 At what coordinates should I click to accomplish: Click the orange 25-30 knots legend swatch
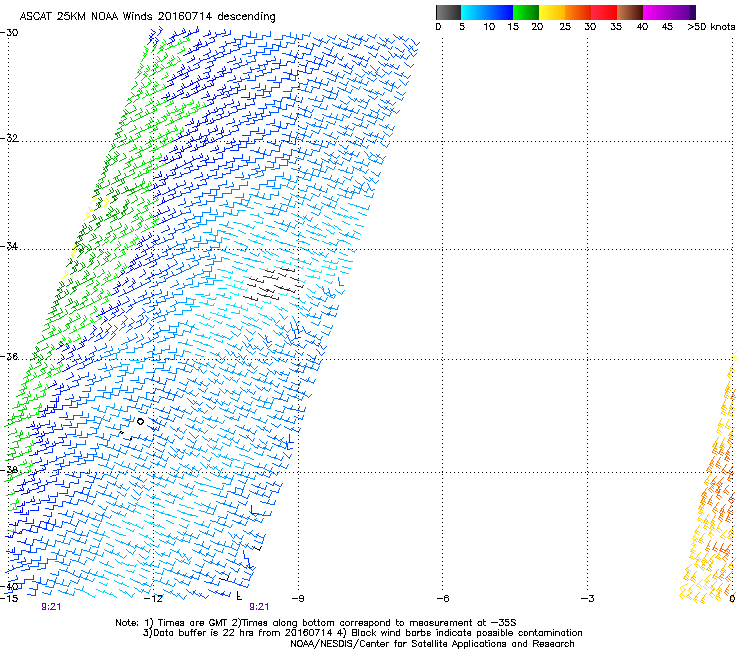coord(578,12)
